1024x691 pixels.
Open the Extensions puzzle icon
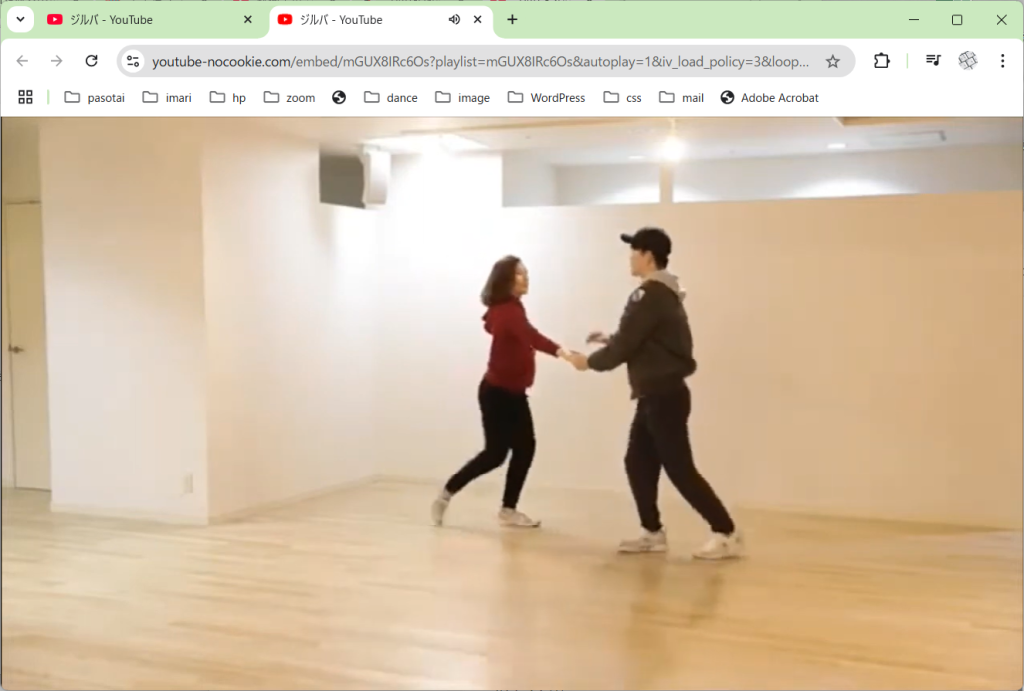pyautogui.click(x=882, y=61)
